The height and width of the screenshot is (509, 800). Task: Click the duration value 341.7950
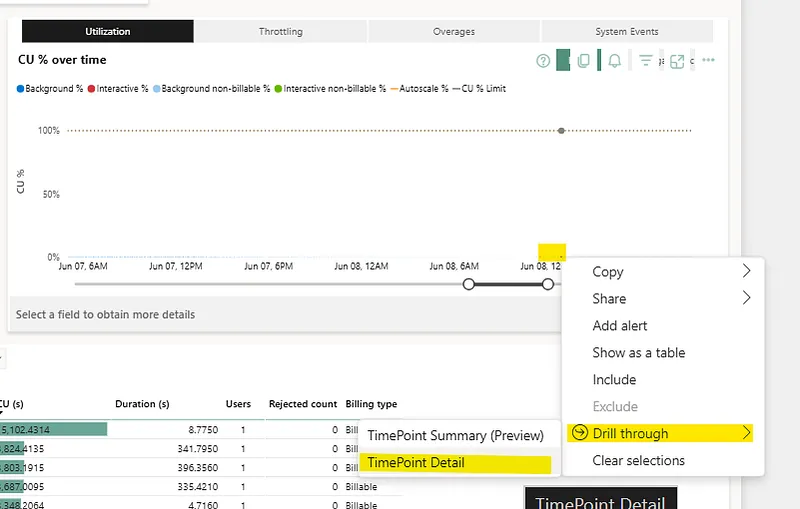[197, 449]
